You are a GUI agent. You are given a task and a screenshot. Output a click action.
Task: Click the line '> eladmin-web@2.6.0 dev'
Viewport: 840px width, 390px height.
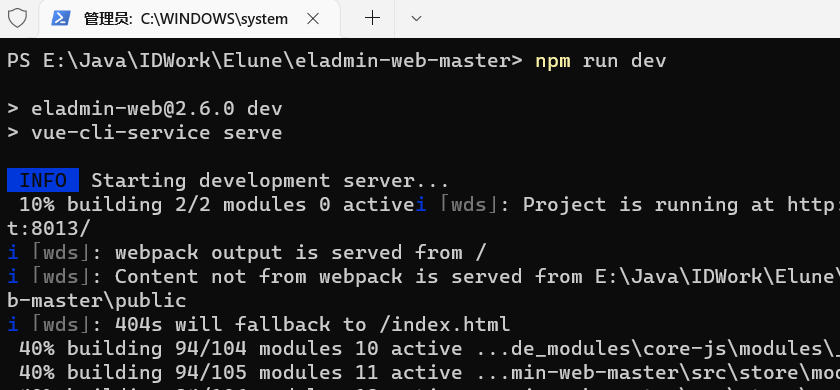coord(145,109)
